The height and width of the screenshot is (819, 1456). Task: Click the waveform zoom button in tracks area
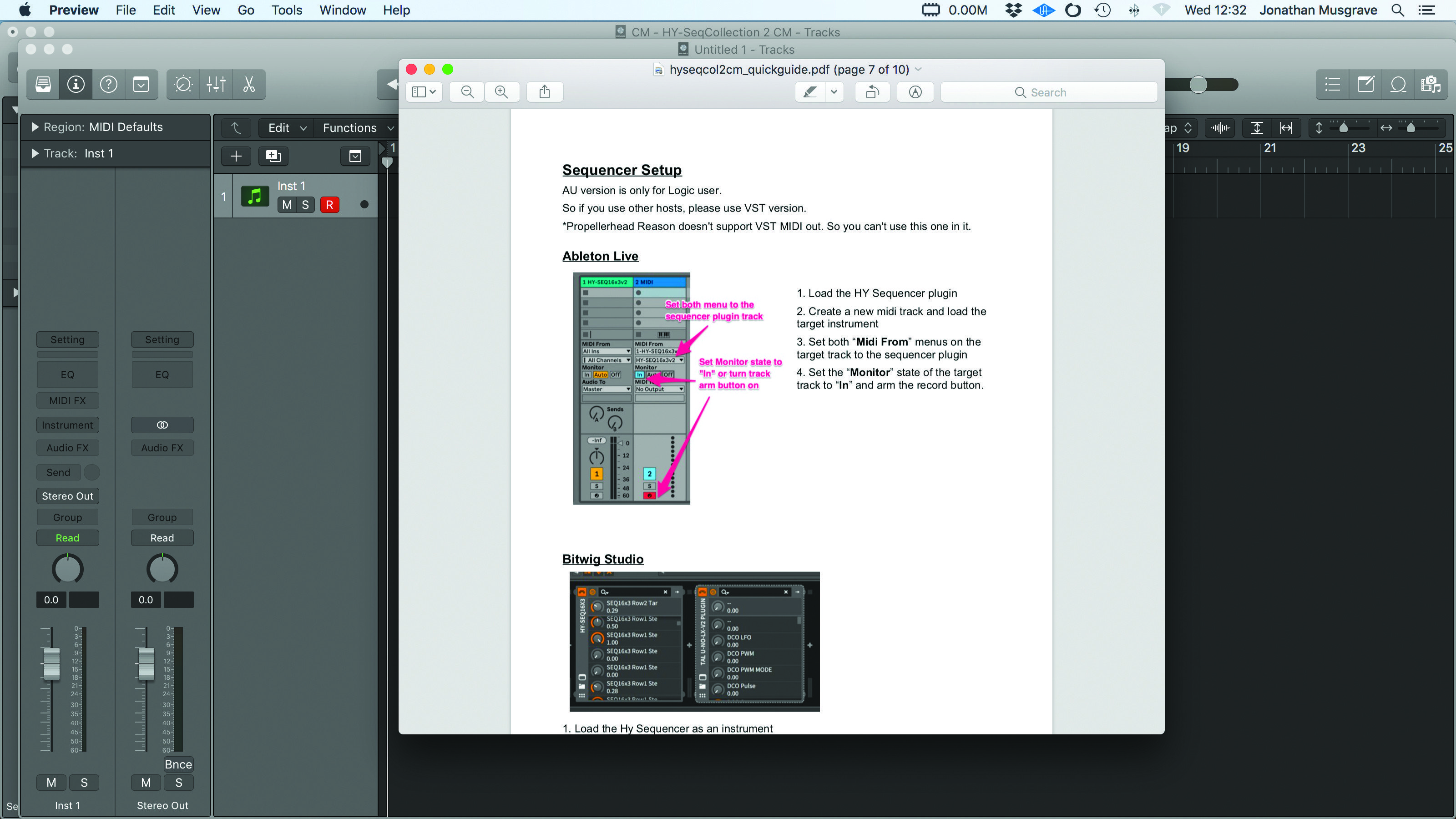tap(1220, 128)
